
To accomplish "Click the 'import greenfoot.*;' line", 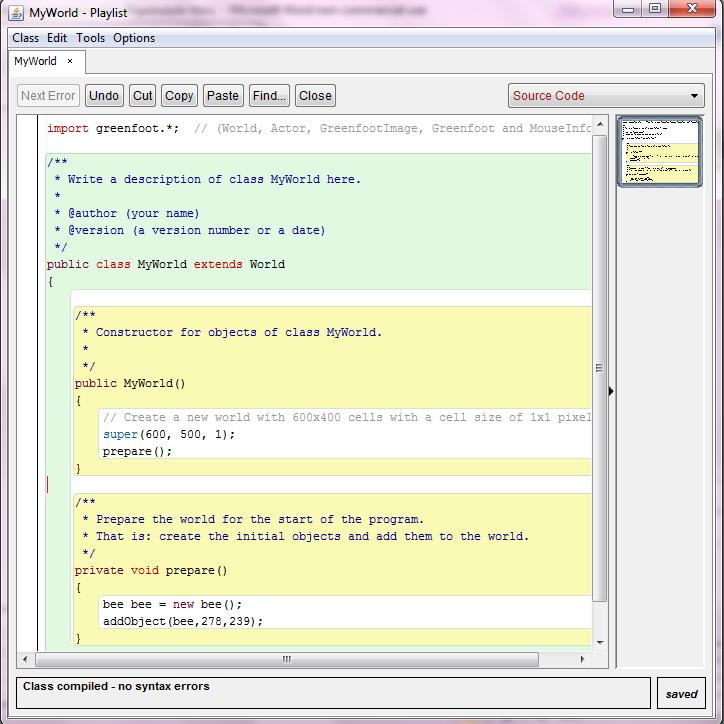I will pos(113,128).
